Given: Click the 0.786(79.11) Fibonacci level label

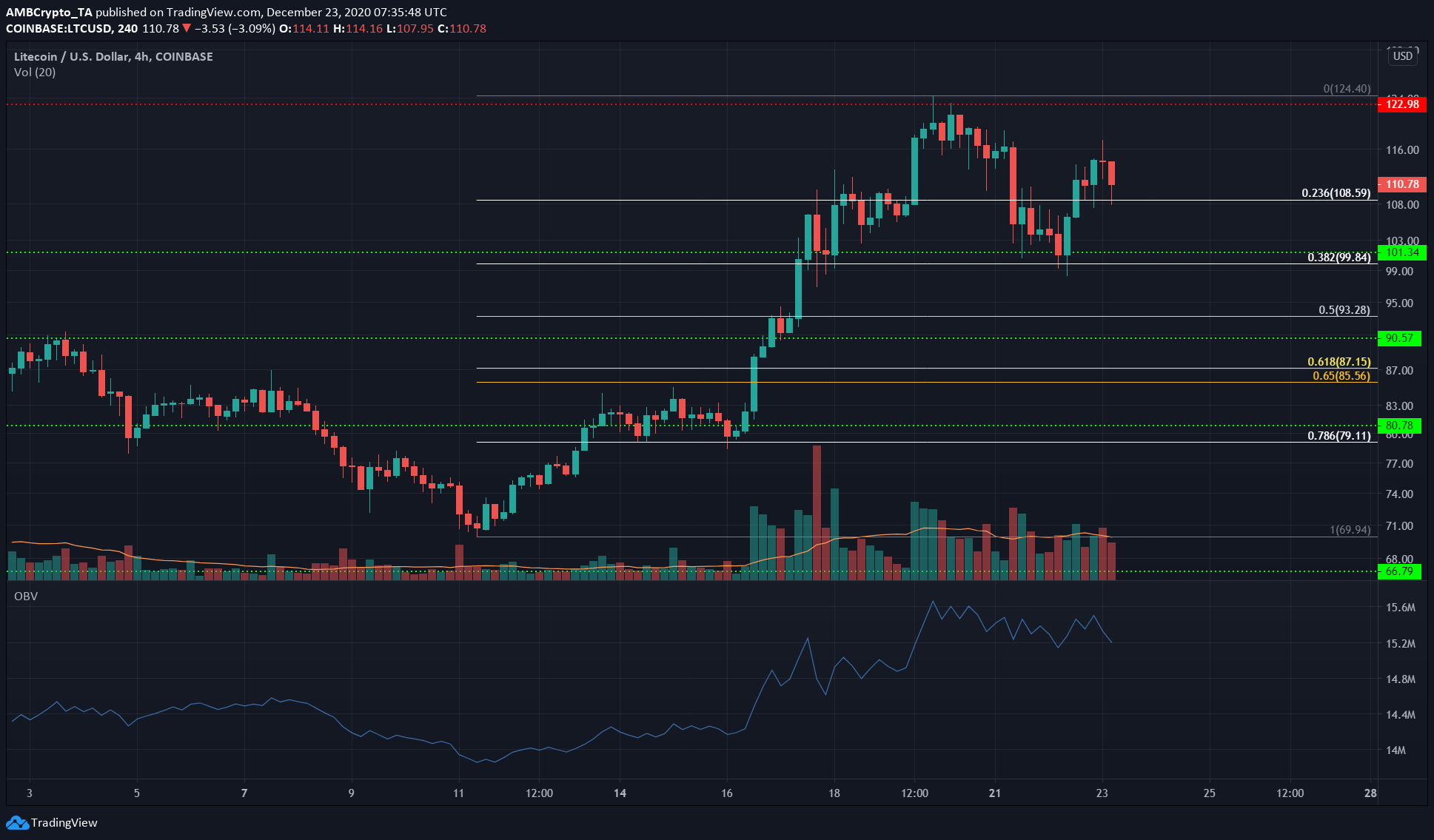Looking at the screenshot, I should tap(1338, 436).
